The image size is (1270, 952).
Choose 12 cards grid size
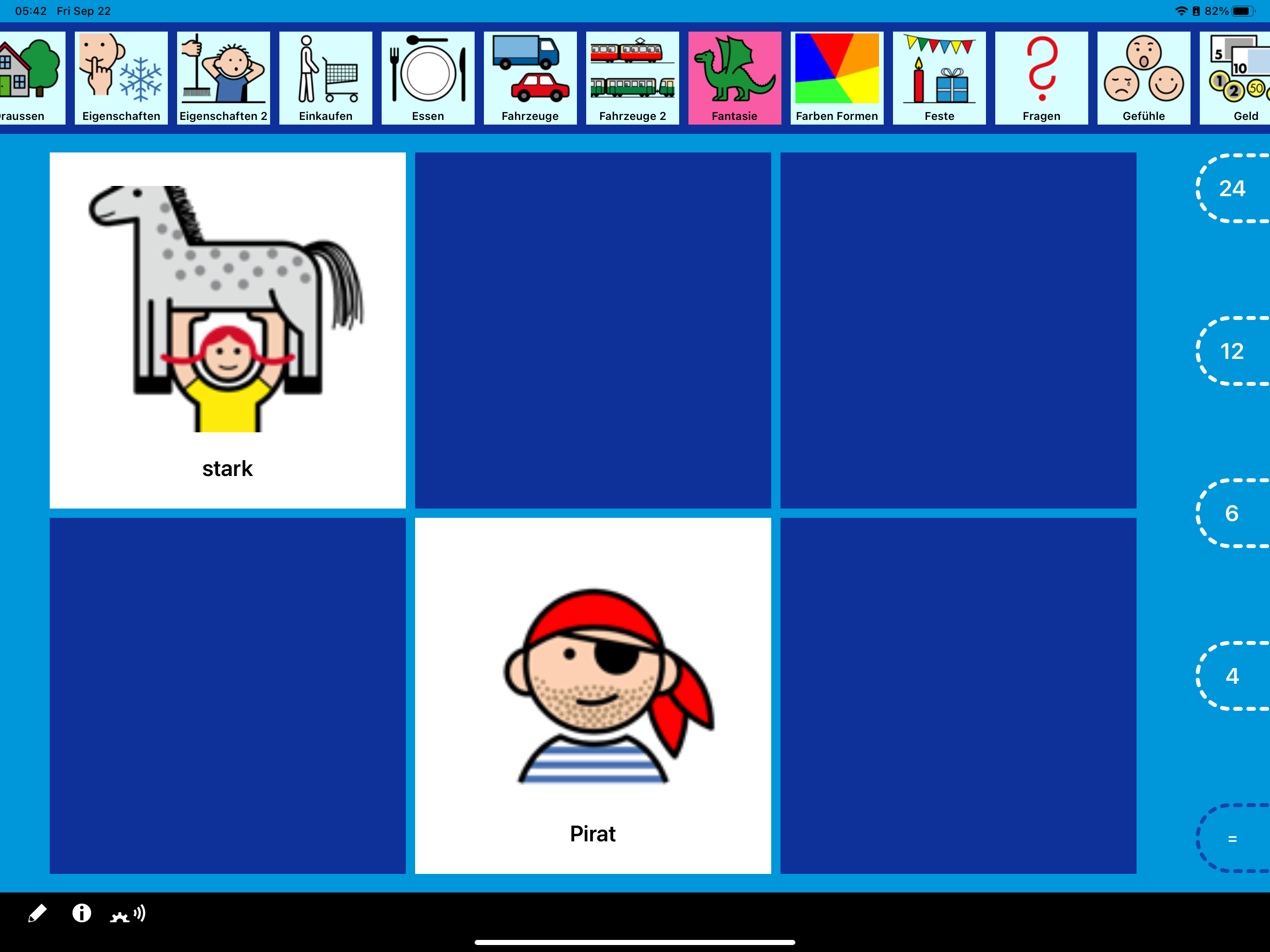coord(1233,351)
